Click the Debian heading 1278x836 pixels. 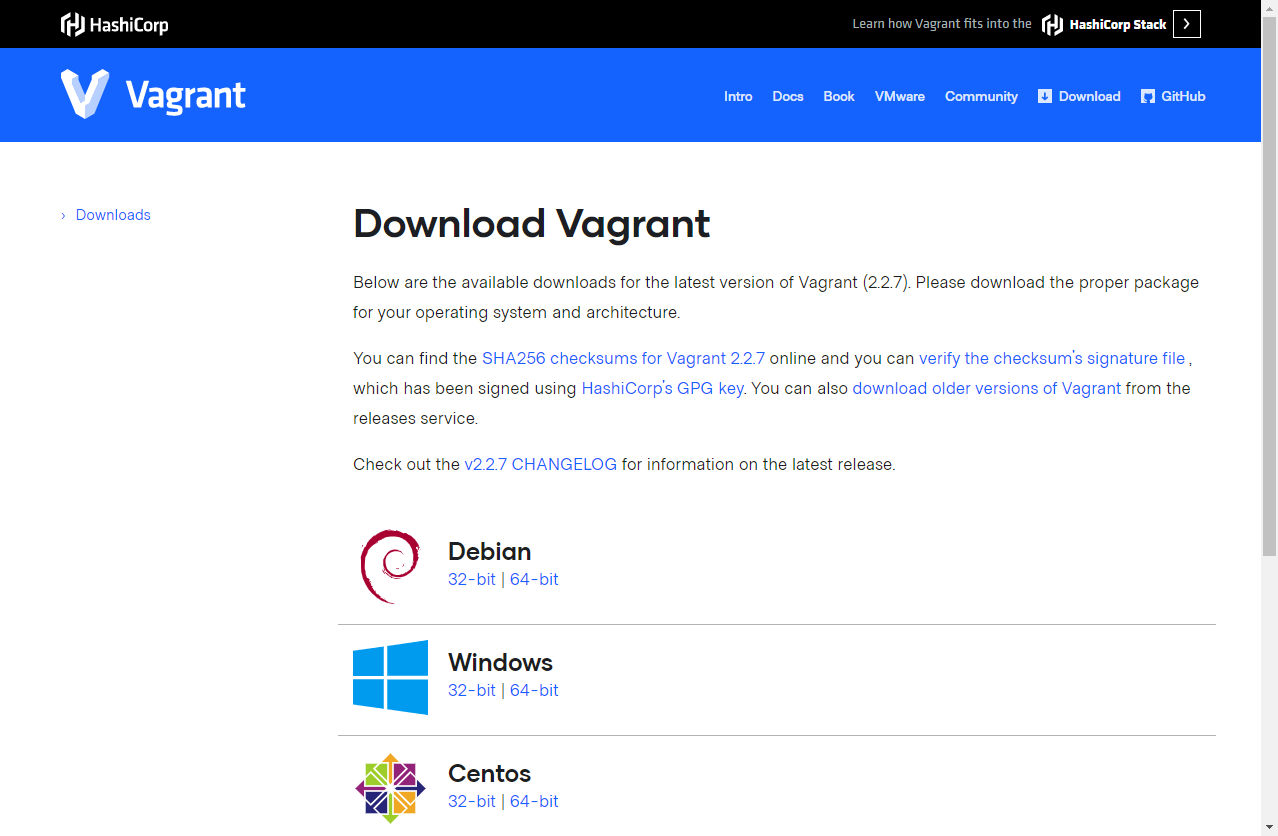[x=489, y=551]
